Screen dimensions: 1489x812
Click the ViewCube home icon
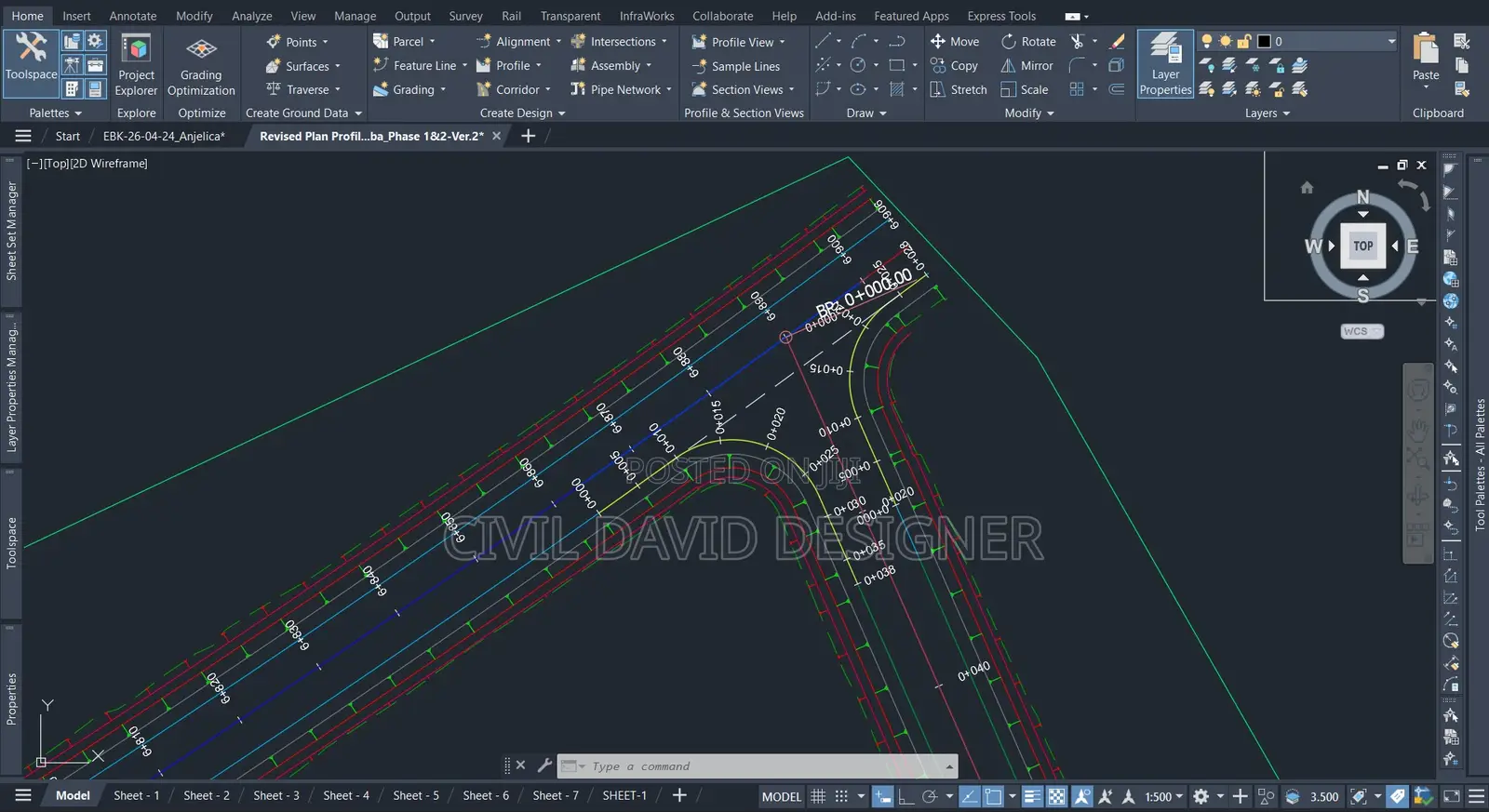point(1307,188)
